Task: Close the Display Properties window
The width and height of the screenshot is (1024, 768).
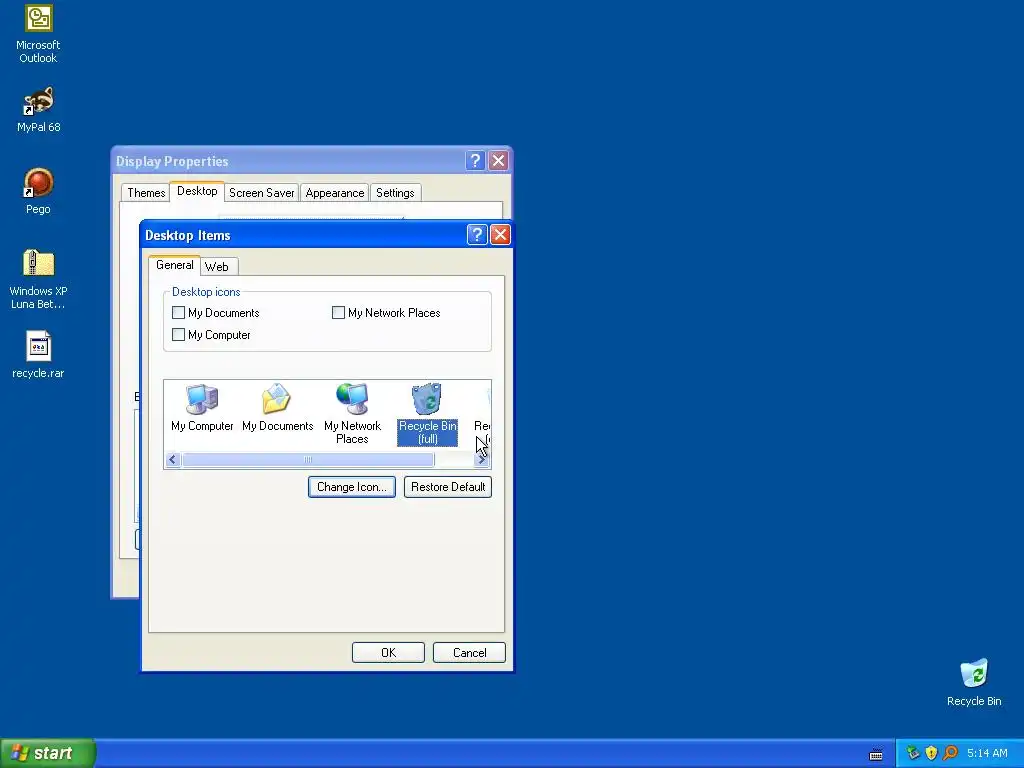Action: 498,161
